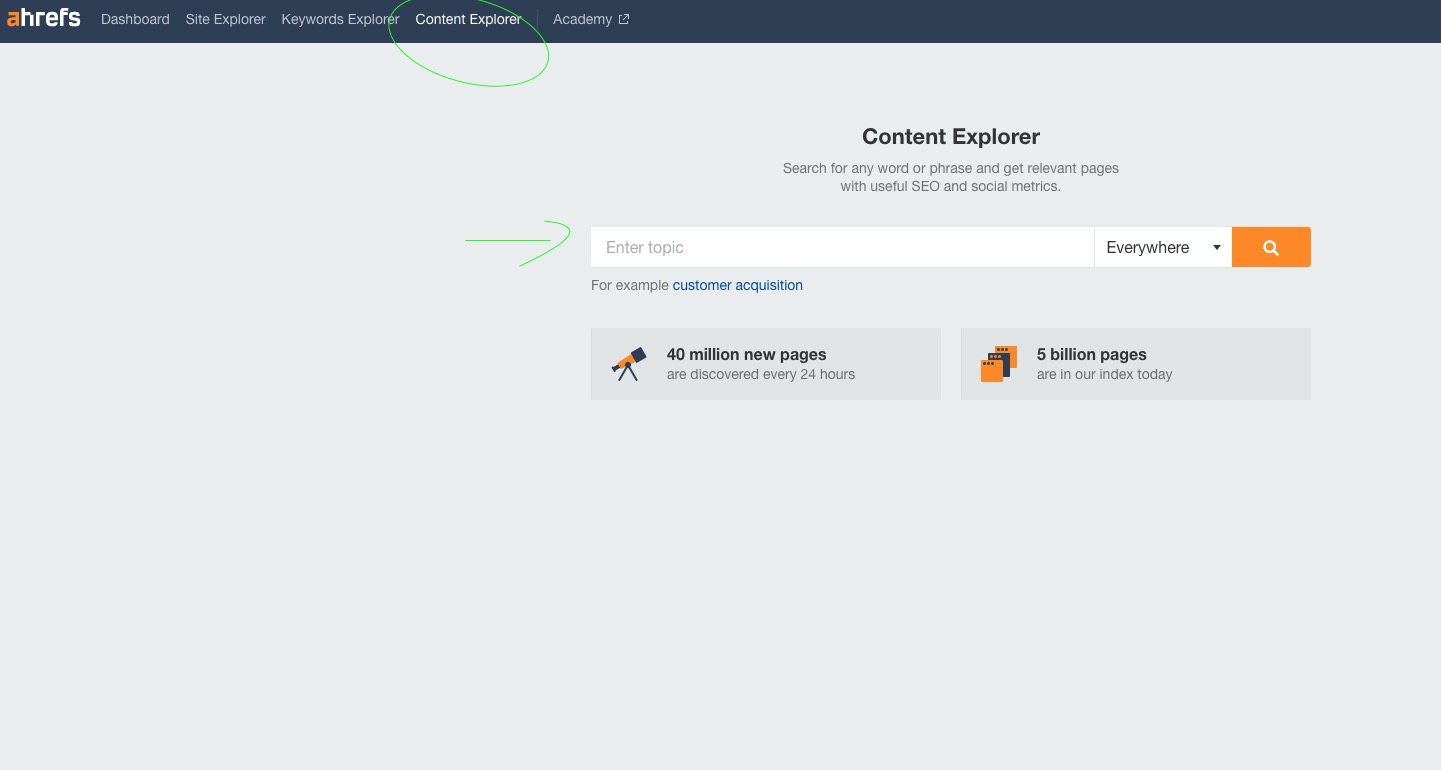This screenshot has height=770, width=1441.
Task: Click the 'are discovered every 24 hours' text
Action: (x=760, y=374)
